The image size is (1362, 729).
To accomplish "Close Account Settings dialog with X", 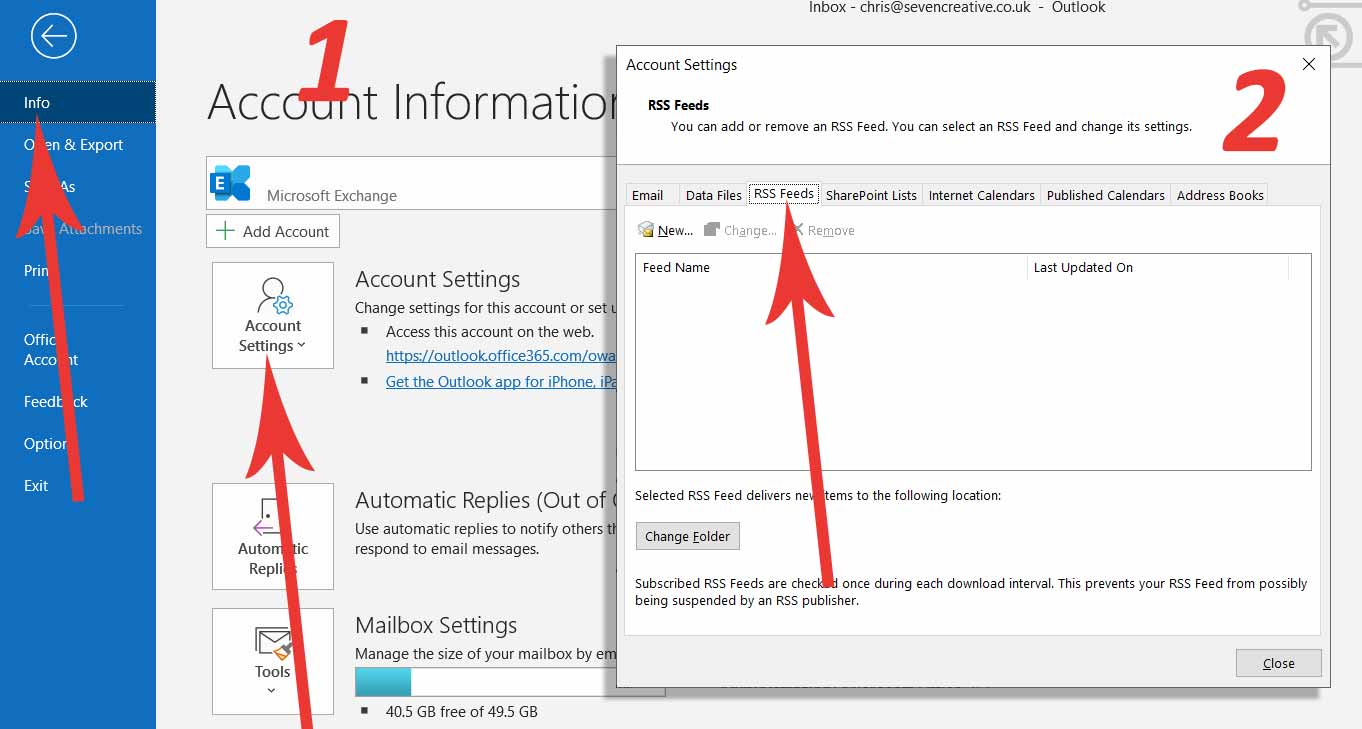I will click(x=1309, y=64).
